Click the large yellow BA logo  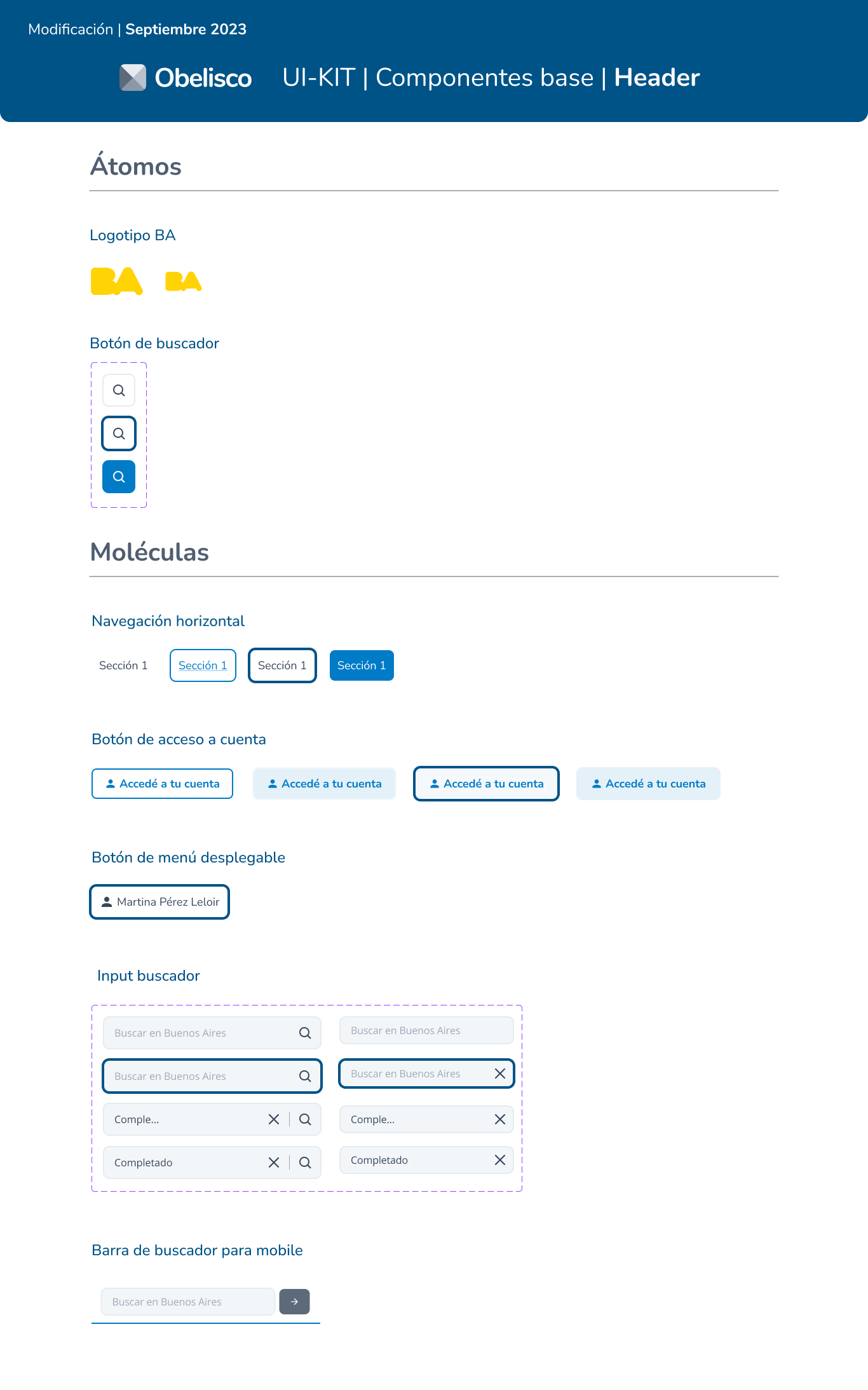[x=116, y=280]
